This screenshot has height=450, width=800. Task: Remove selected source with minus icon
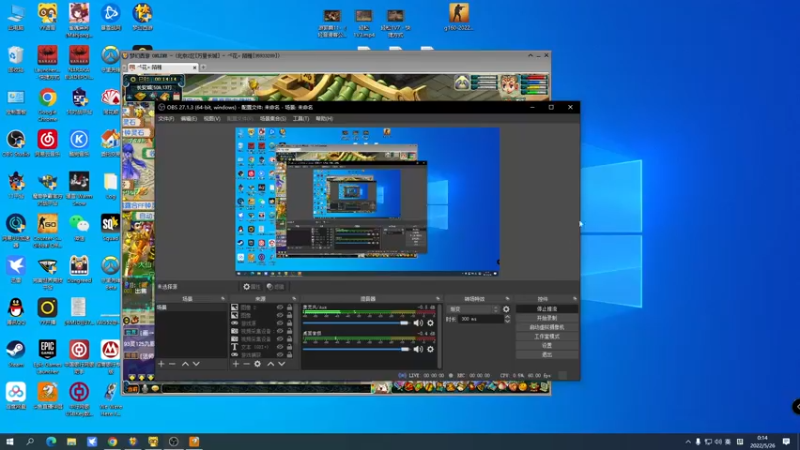tap(246, 364)
